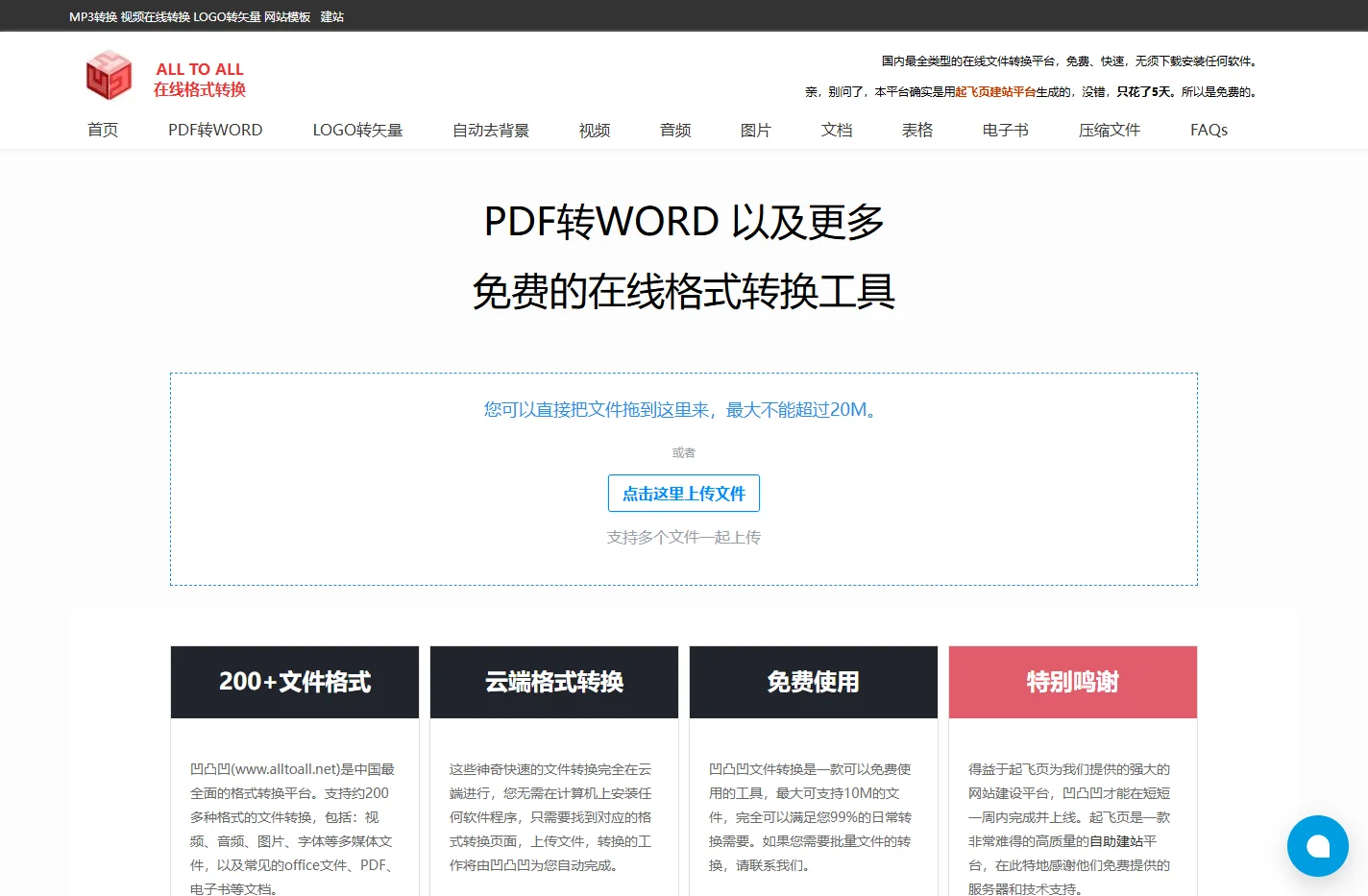The image size is (1368, 896).
Task: Open the 视频 conversion menu
Action: [595, 130]
